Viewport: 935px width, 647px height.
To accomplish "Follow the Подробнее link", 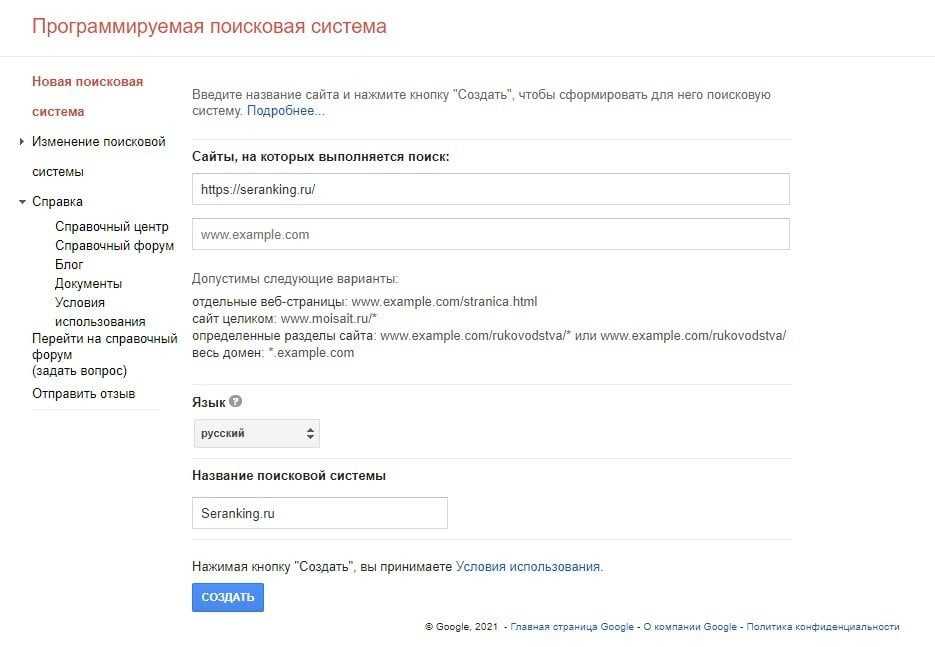I will [x=286, y=111].
